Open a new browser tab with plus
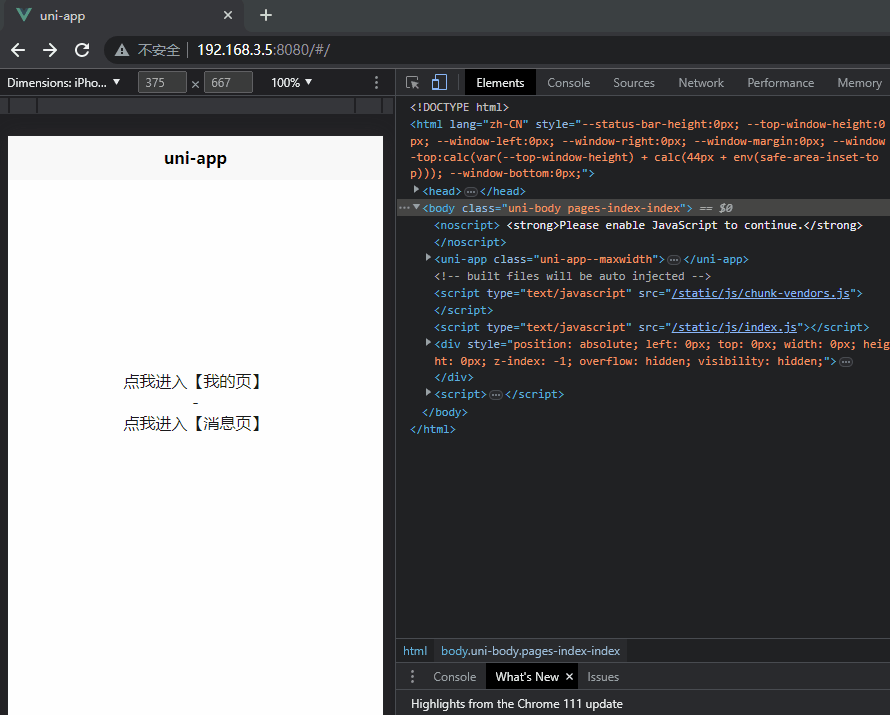890x715 pixels. click(x=266, y=15)
